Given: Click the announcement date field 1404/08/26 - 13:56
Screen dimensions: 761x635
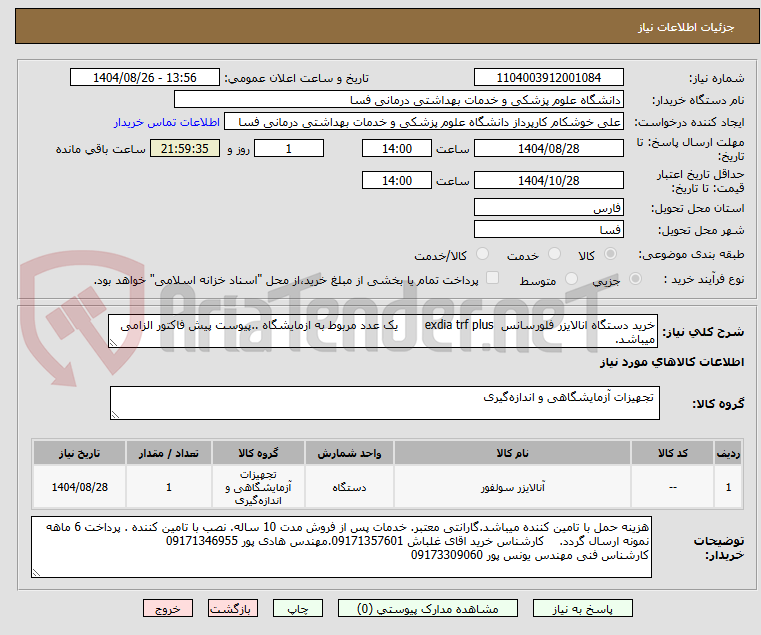Looking at the screenshot, I should click(x=145, y=78).
